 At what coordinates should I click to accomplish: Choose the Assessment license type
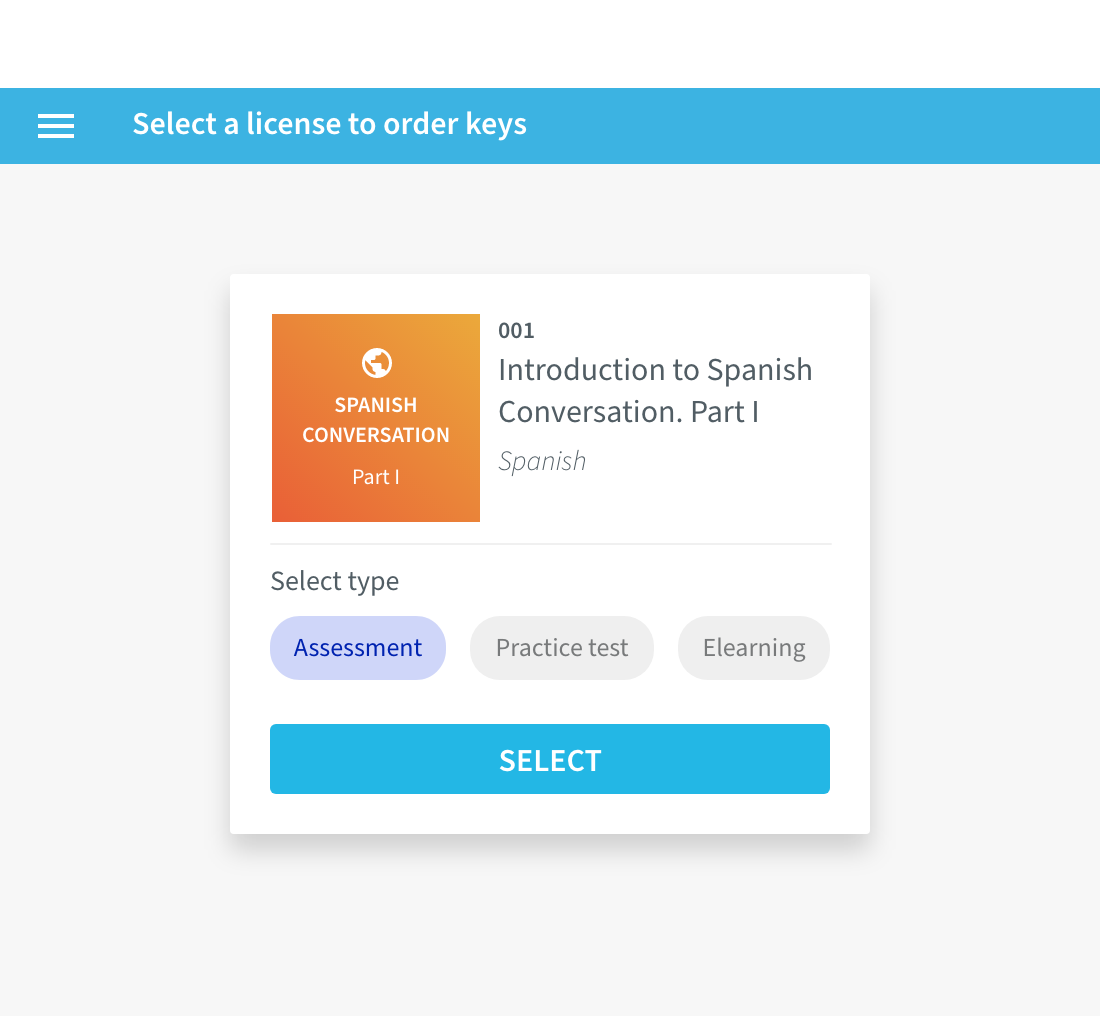pyautogui.click(x=358, y=648)
